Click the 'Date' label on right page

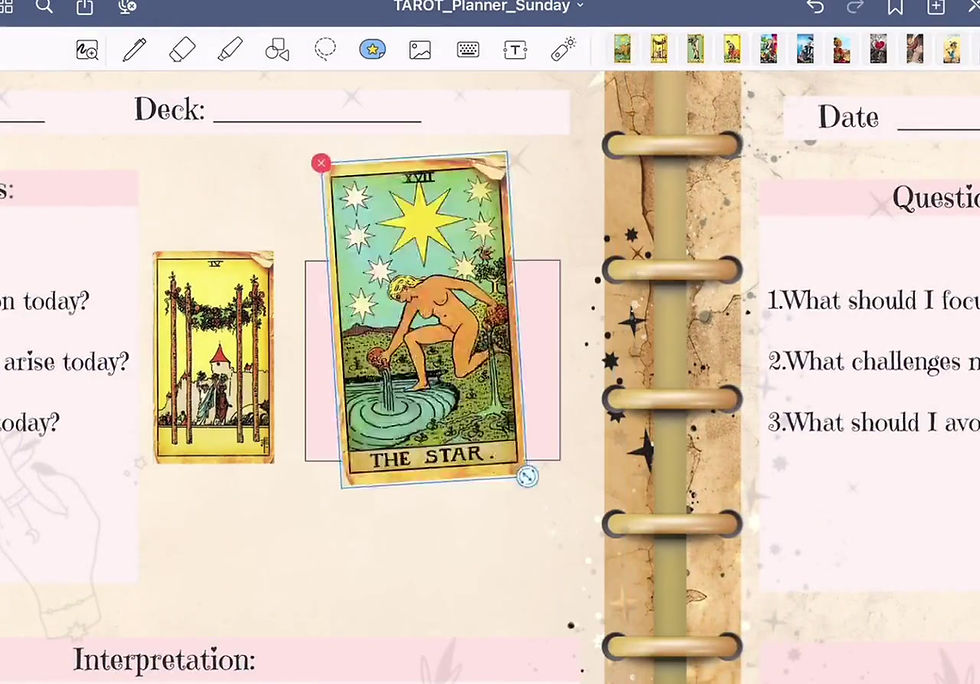click(x=849, y=117)
